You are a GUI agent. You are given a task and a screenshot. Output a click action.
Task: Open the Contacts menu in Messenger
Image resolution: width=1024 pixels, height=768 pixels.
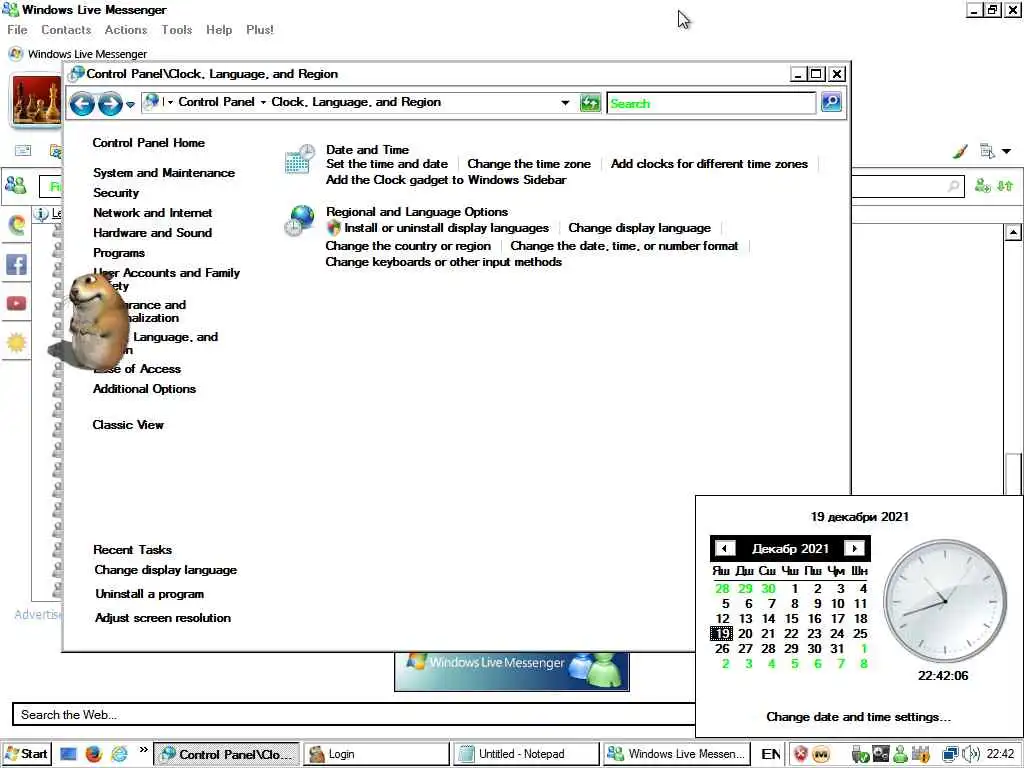tap(66, 30)
